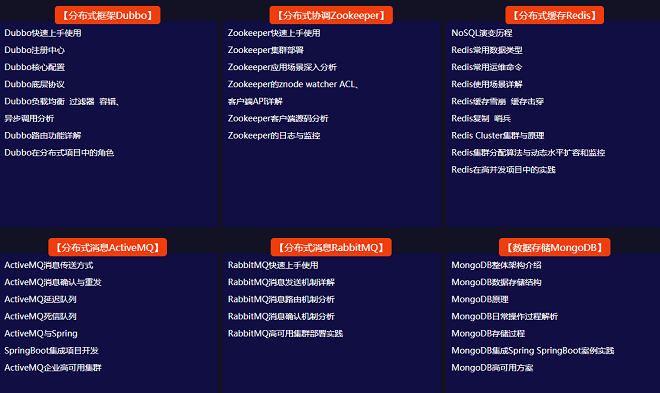This screenshot has height=393, width=660.
Task: Select the Dubbo注册中心 item
Action: click(x=35, y=50)
